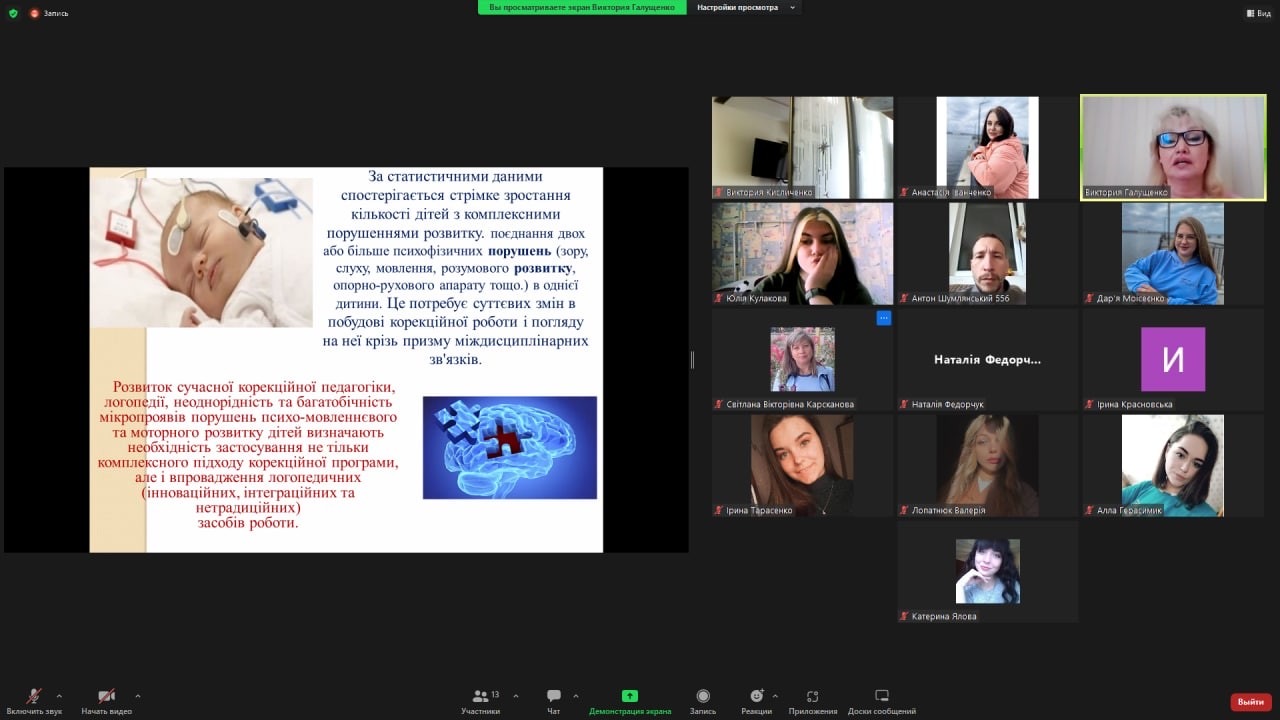Start camera using Начать видео icon
Viewport: 1280px width, 720px height.
106,696
